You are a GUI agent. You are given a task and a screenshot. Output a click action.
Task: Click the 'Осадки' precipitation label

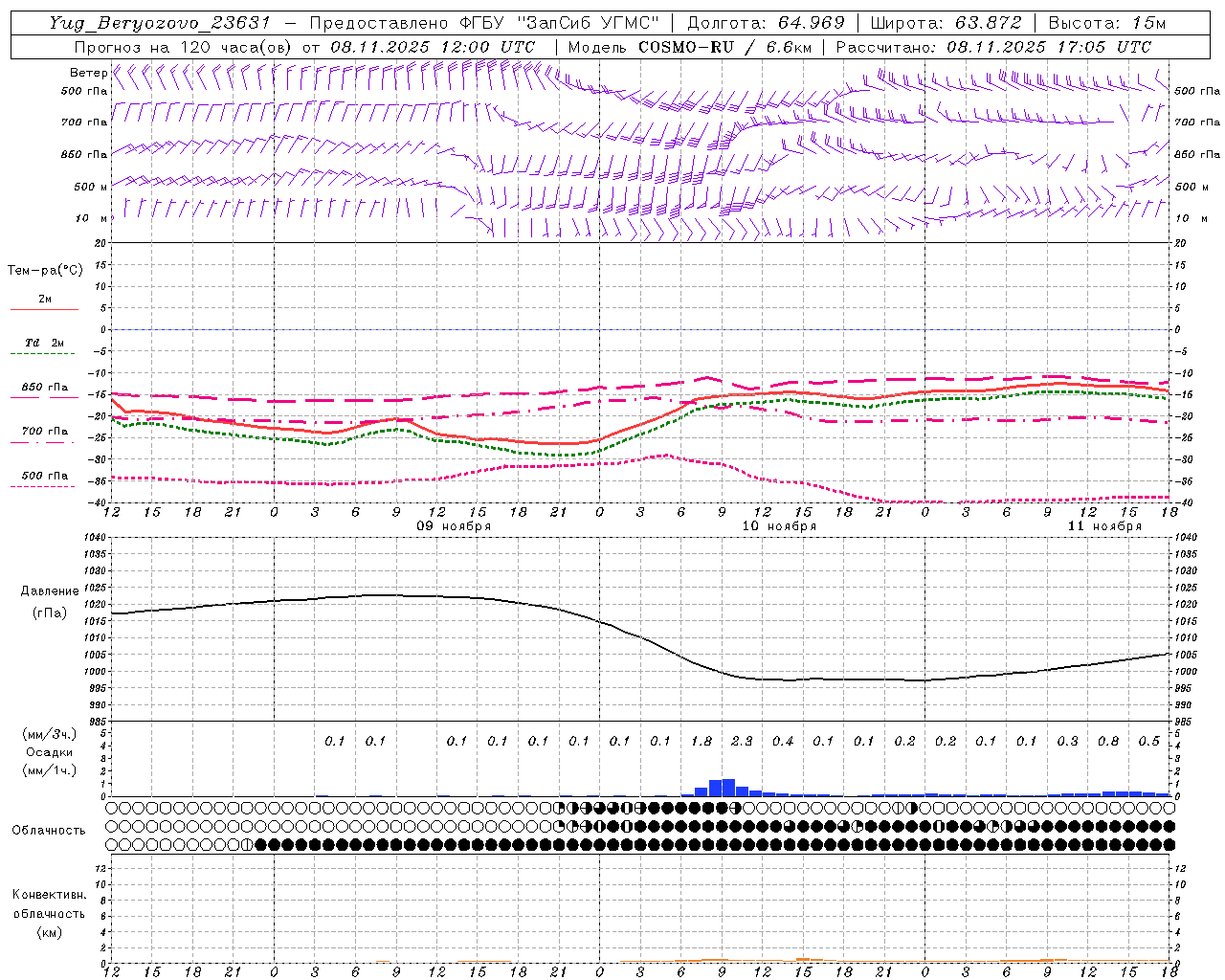tap(48, 753)
